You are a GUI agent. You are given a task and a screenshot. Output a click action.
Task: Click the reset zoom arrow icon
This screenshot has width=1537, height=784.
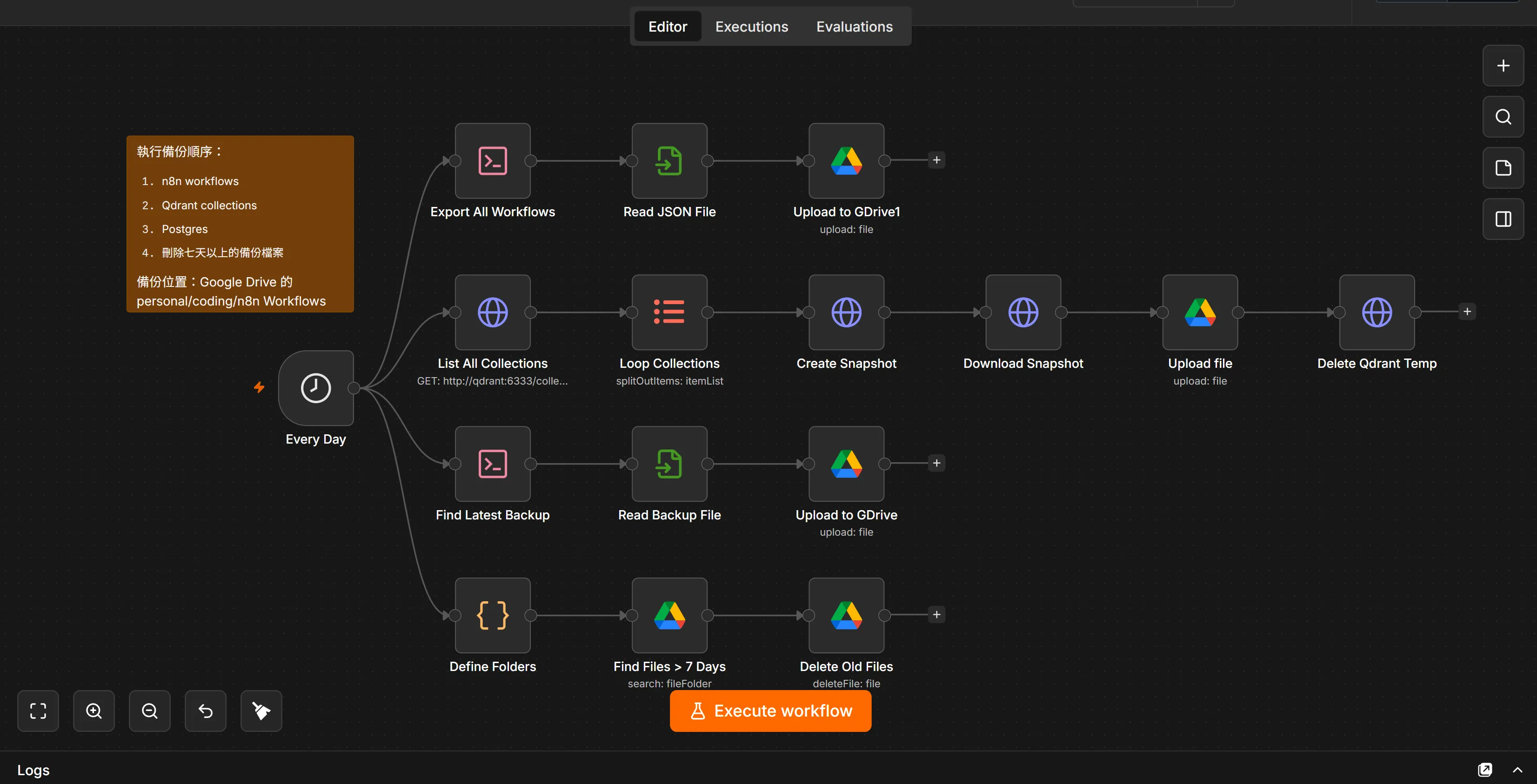pos(205,711)
